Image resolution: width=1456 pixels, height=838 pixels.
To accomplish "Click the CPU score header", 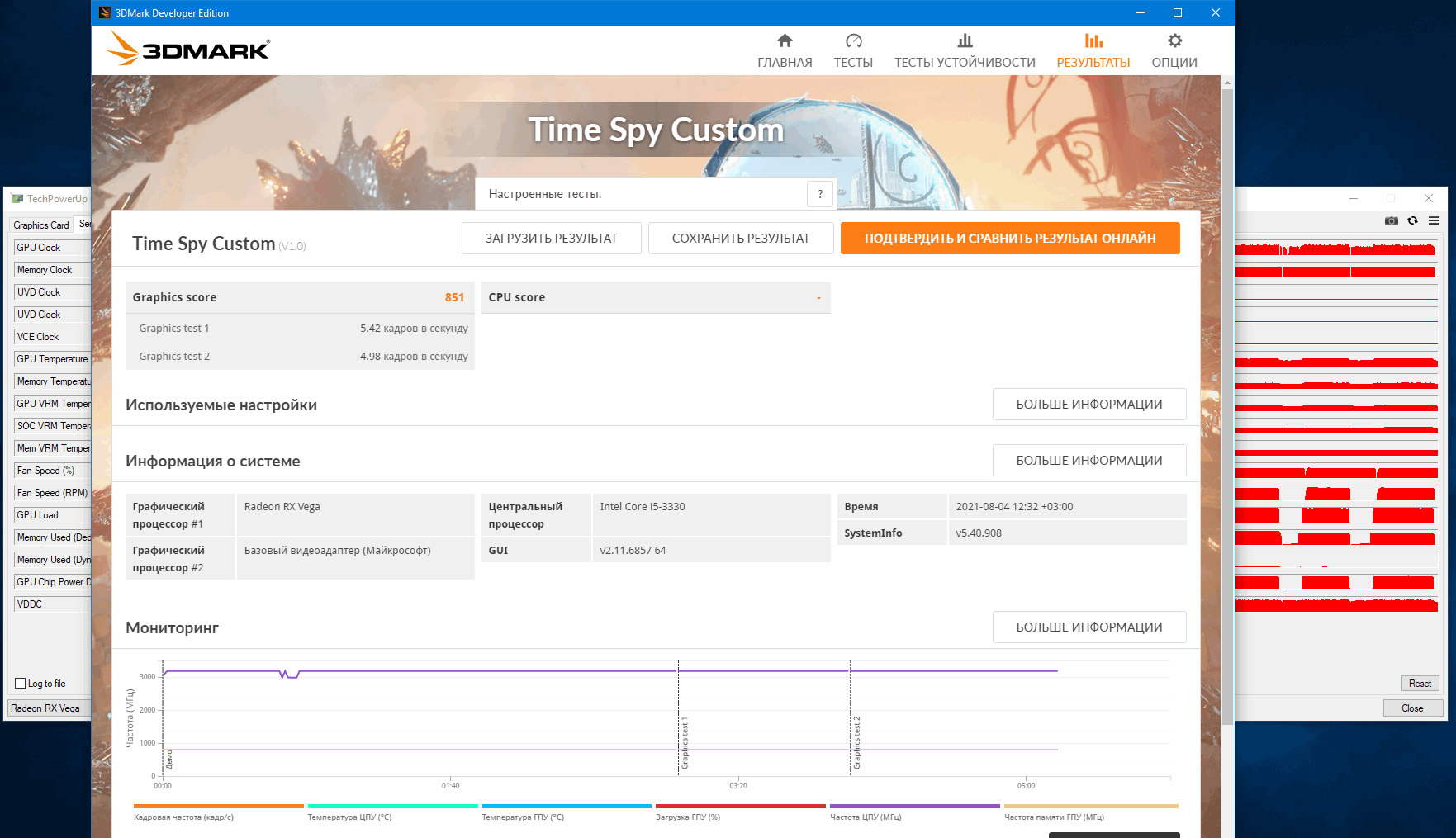I will coord(656,297).
